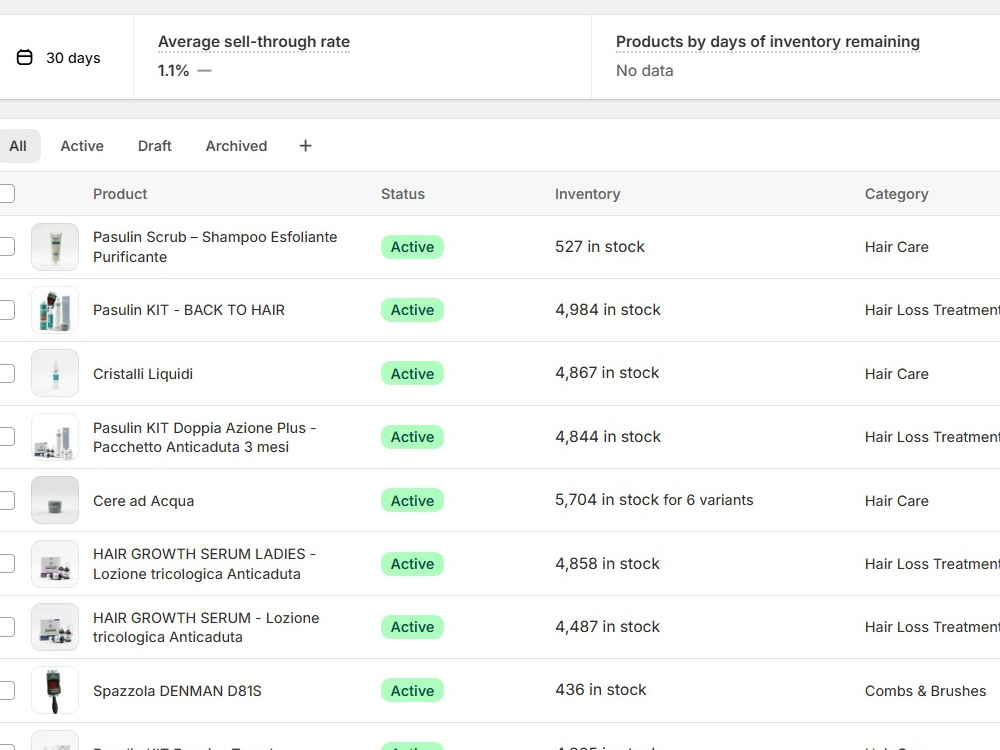The image size is (1000, 750).
Task: Open the Cristalli Liquidi product
Action: point(143,374)
